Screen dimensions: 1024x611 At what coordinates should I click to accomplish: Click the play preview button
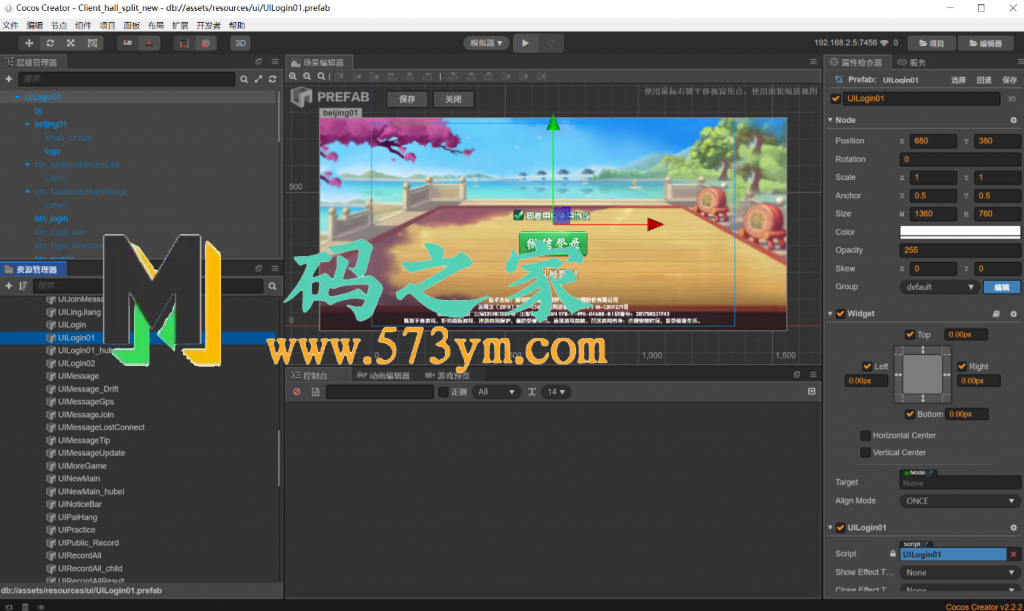(525, 43)
